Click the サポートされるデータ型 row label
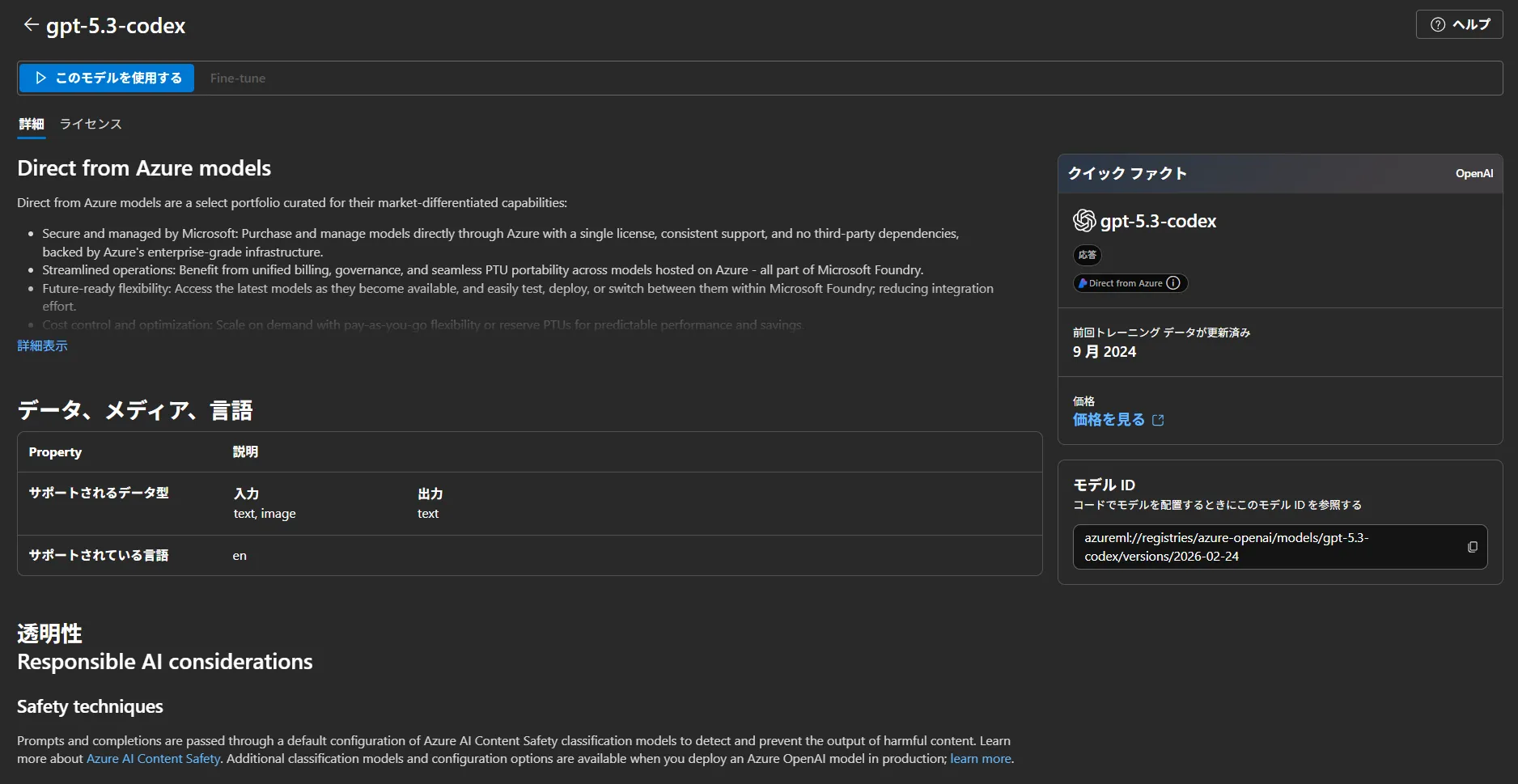The width and height of the screenshot is (1518, 784). [99, 493]
